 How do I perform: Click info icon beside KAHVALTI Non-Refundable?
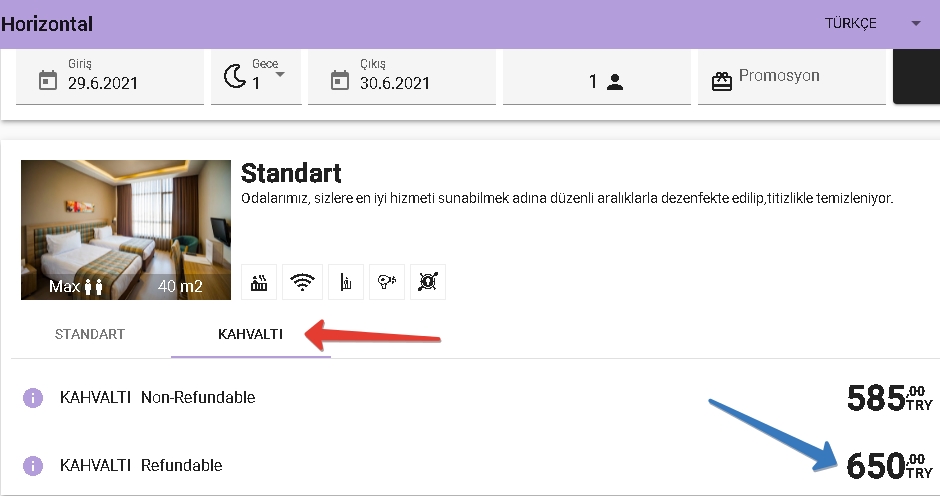(33, 398)
